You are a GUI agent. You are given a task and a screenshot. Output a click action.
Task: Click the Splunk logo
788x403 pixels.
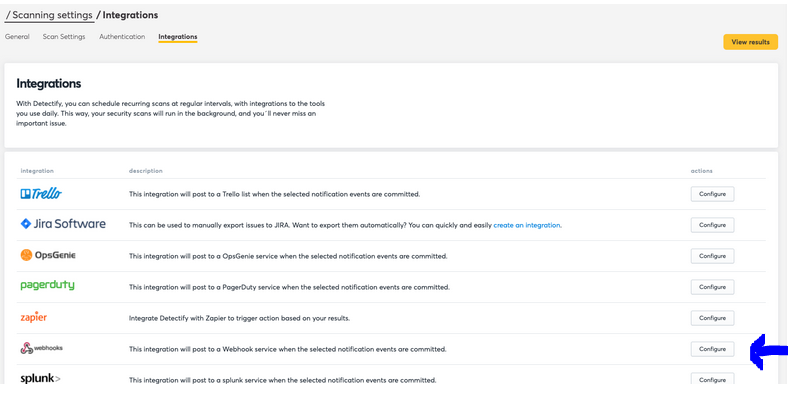tap(40, 379)
